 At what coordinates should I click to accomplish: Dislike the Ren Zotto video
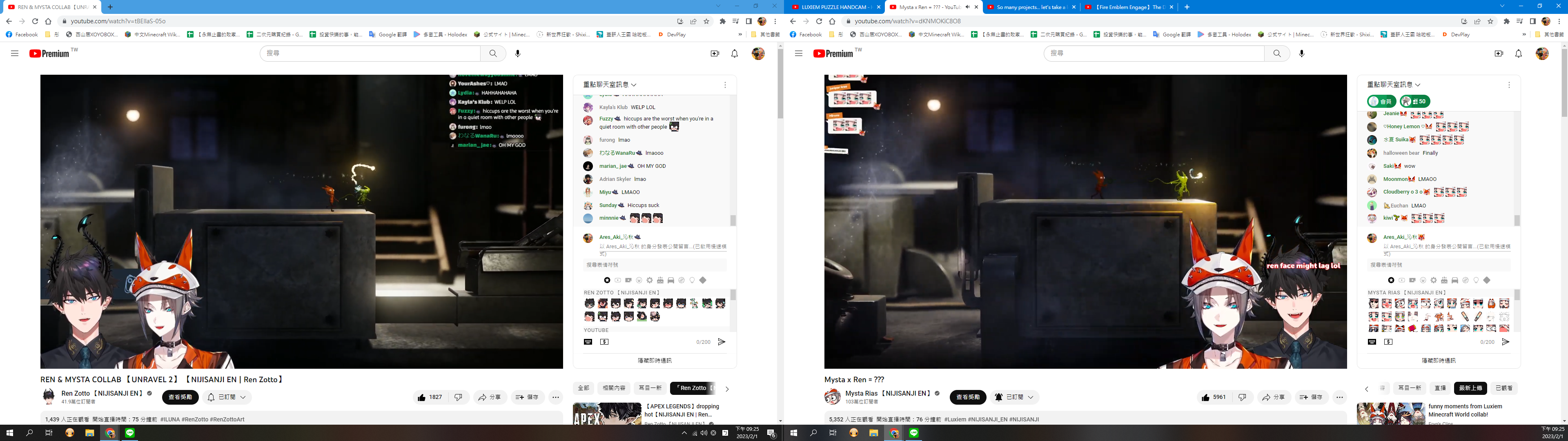pyautogui.click(x=458, y=397)
